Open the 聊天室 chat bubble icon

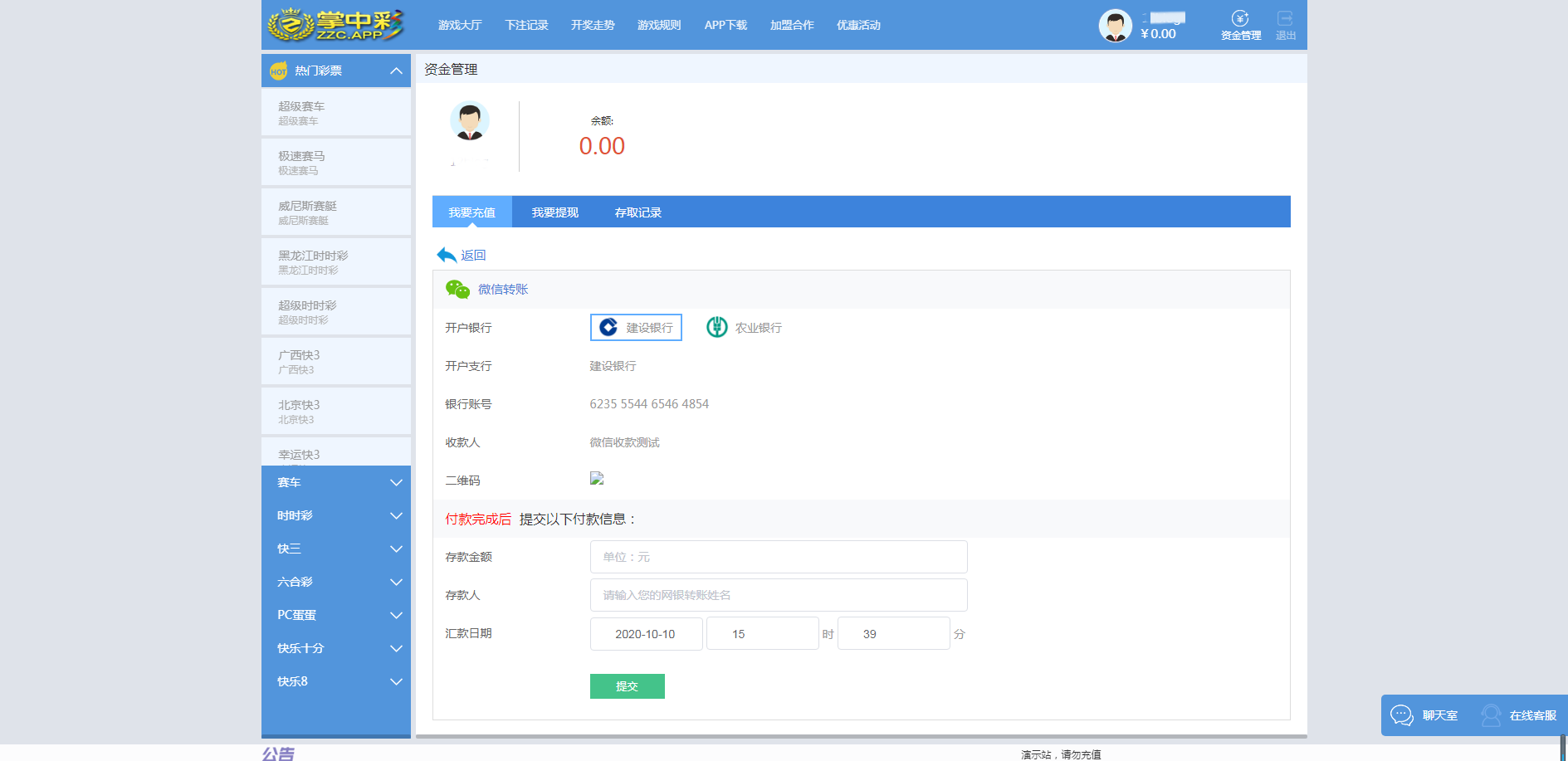1402,715
